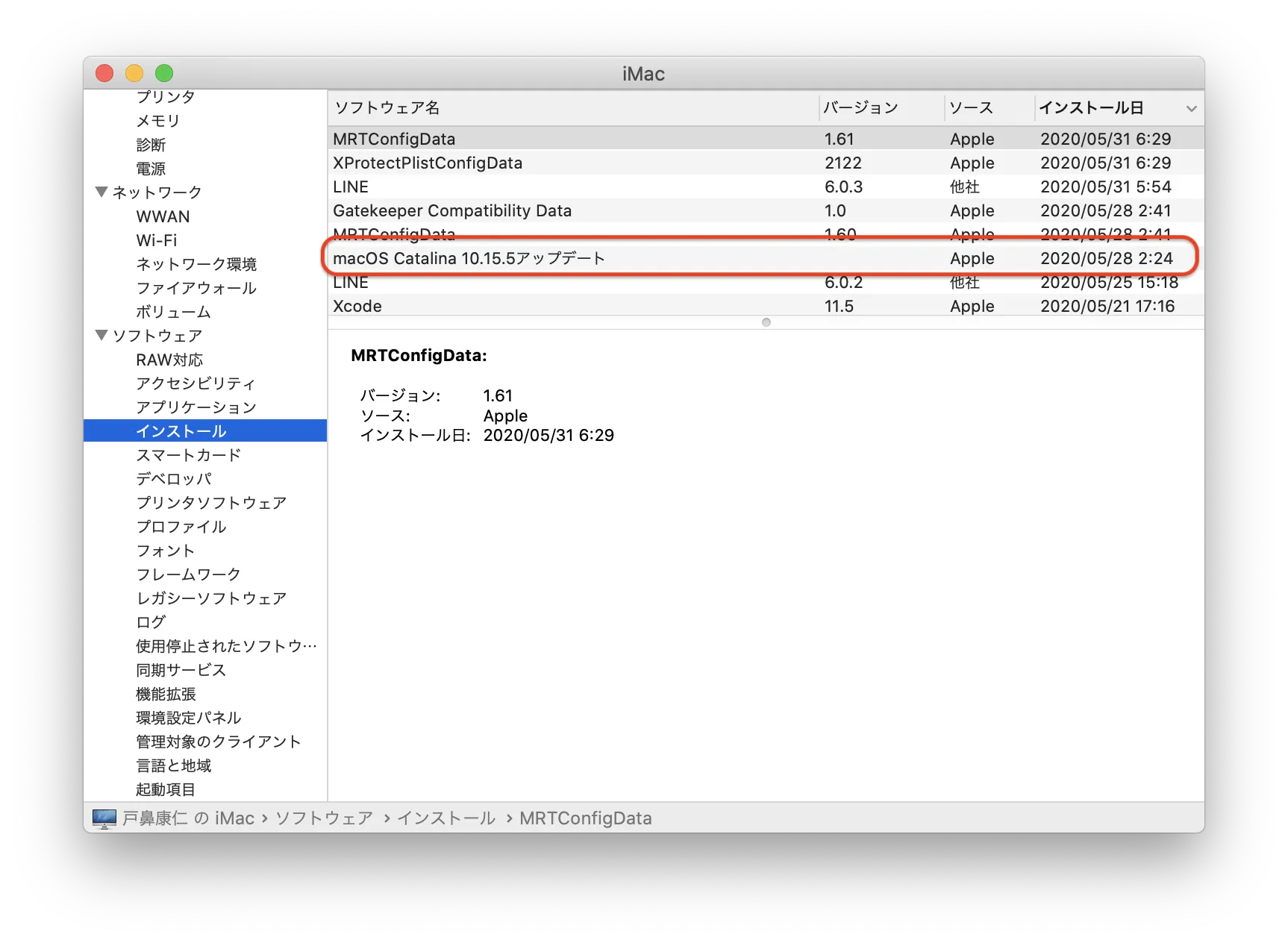
Task: Select XProtectPlistConfigData row
Action: pyautogui.click(x=766, y=163)
